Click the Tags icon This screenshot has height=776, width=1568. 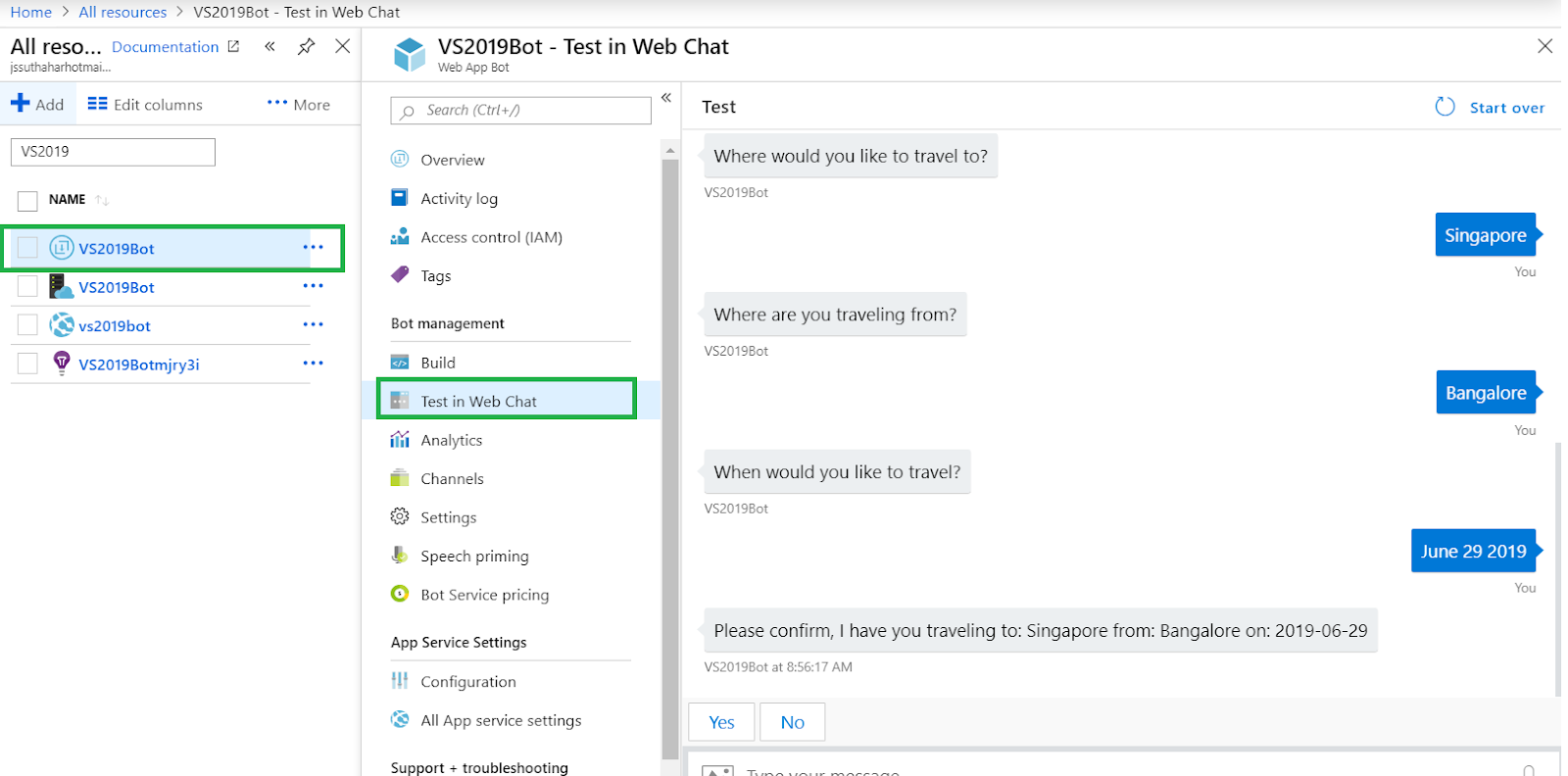pos(400,274)
